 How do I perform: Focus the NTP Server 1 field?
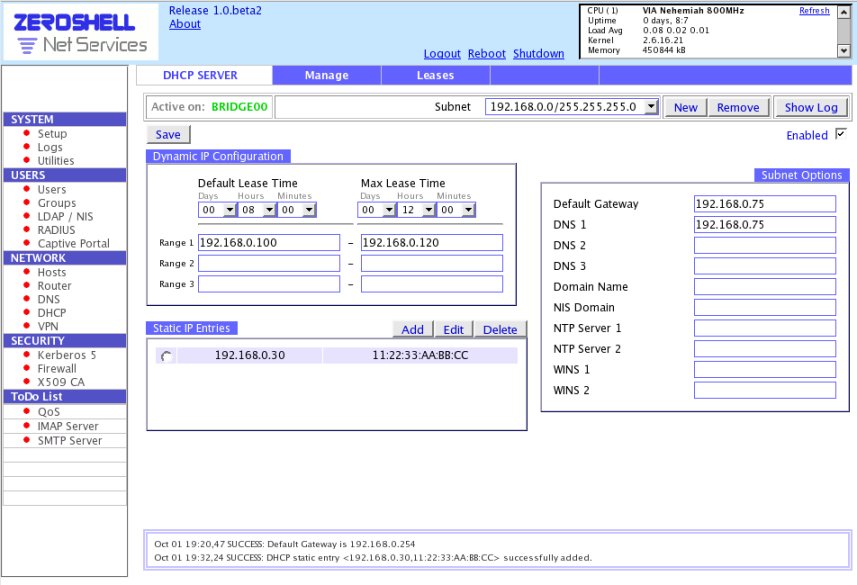pyautogui.click(x=765, y=328)
